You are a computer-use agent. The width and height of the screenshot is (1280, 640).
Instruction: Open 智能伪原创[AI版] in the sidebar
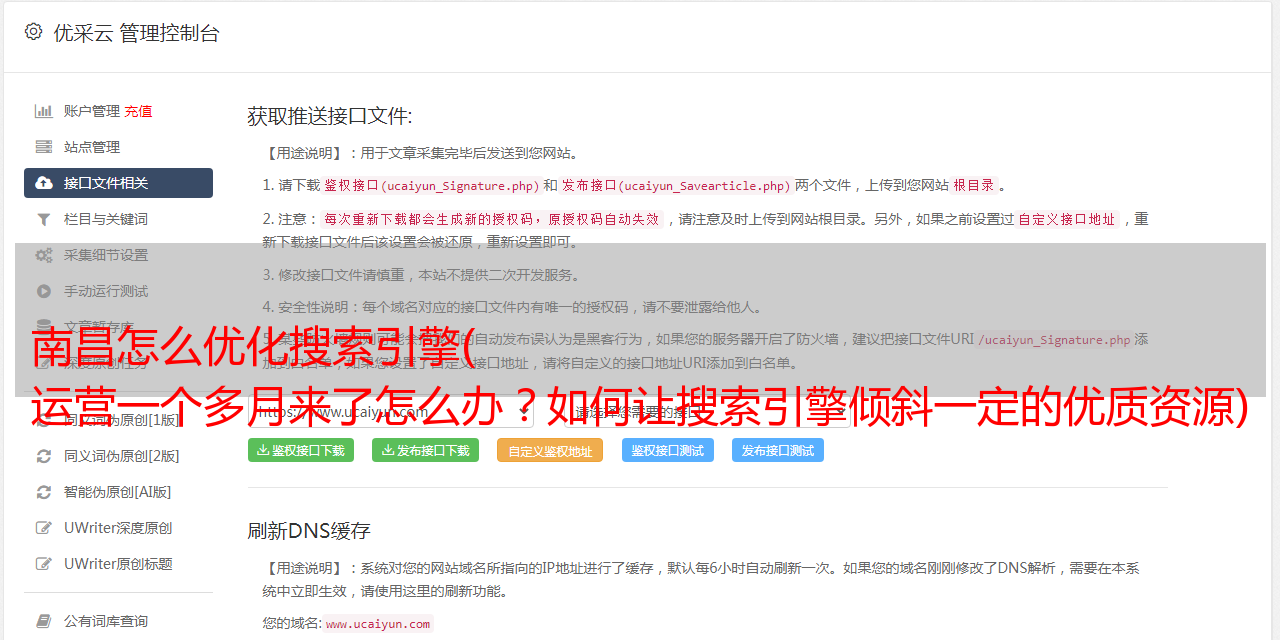point(118,492)
